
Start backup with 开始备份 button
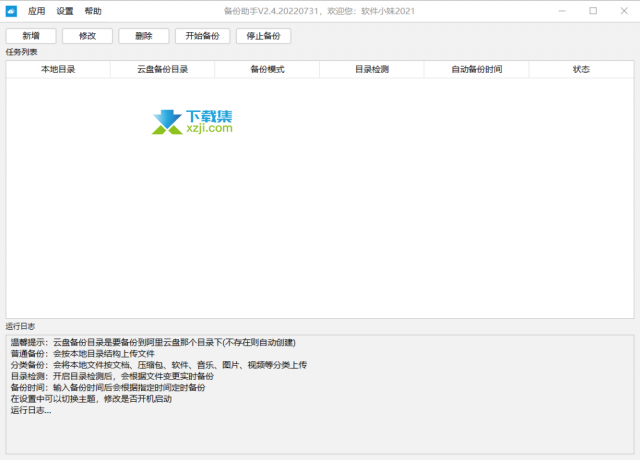tap(202, 36)
